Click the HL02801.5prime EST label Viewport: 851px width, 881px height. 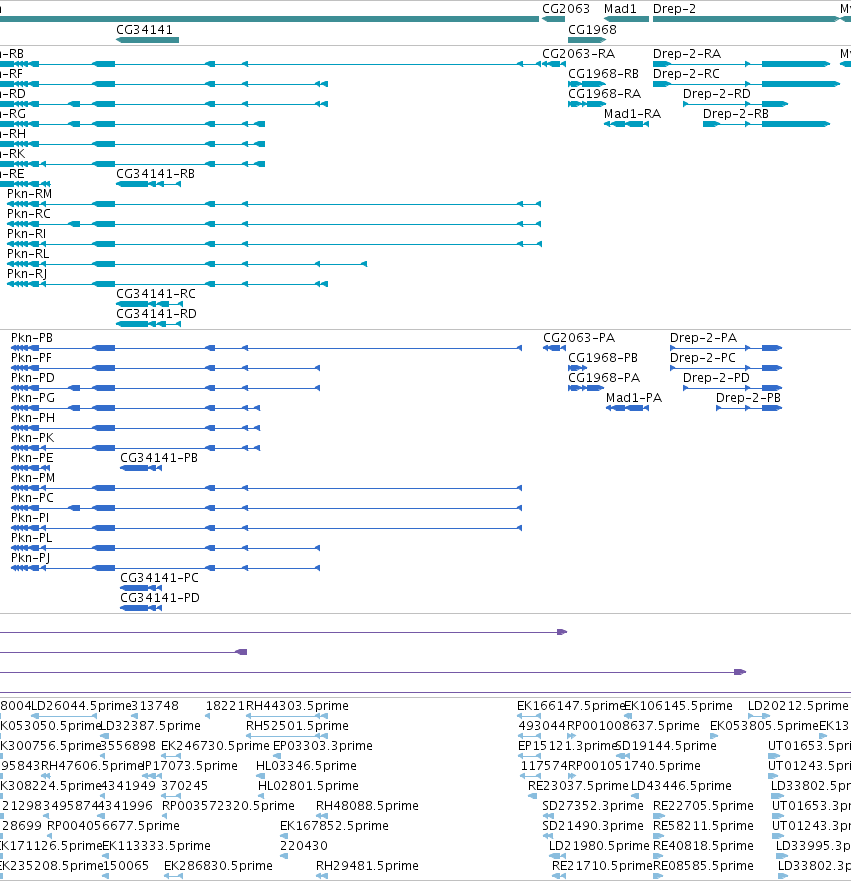click(x=308, y=786)
